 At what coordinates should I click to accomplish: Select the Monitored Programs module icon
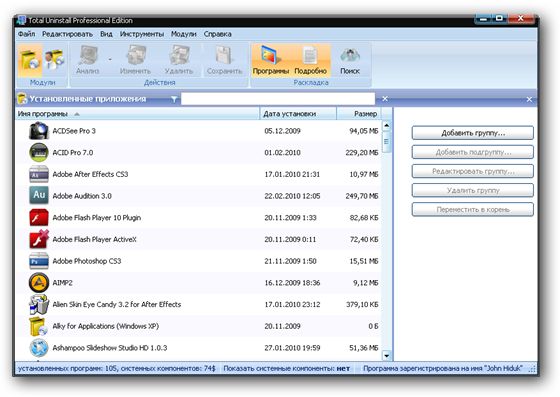click(x=54, y=60)
